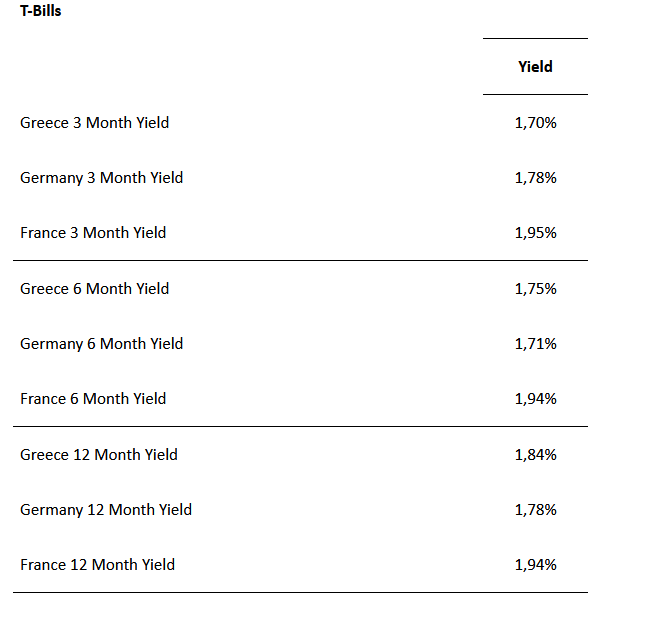
Task: Click the France 12 Month Yield label
Action: [x=97, y=565]
